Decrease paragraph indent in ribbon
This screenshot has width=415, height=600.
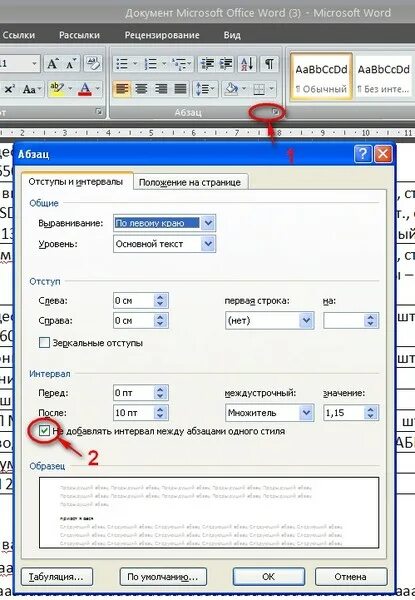pyautogui.click(x=207, y=64)
